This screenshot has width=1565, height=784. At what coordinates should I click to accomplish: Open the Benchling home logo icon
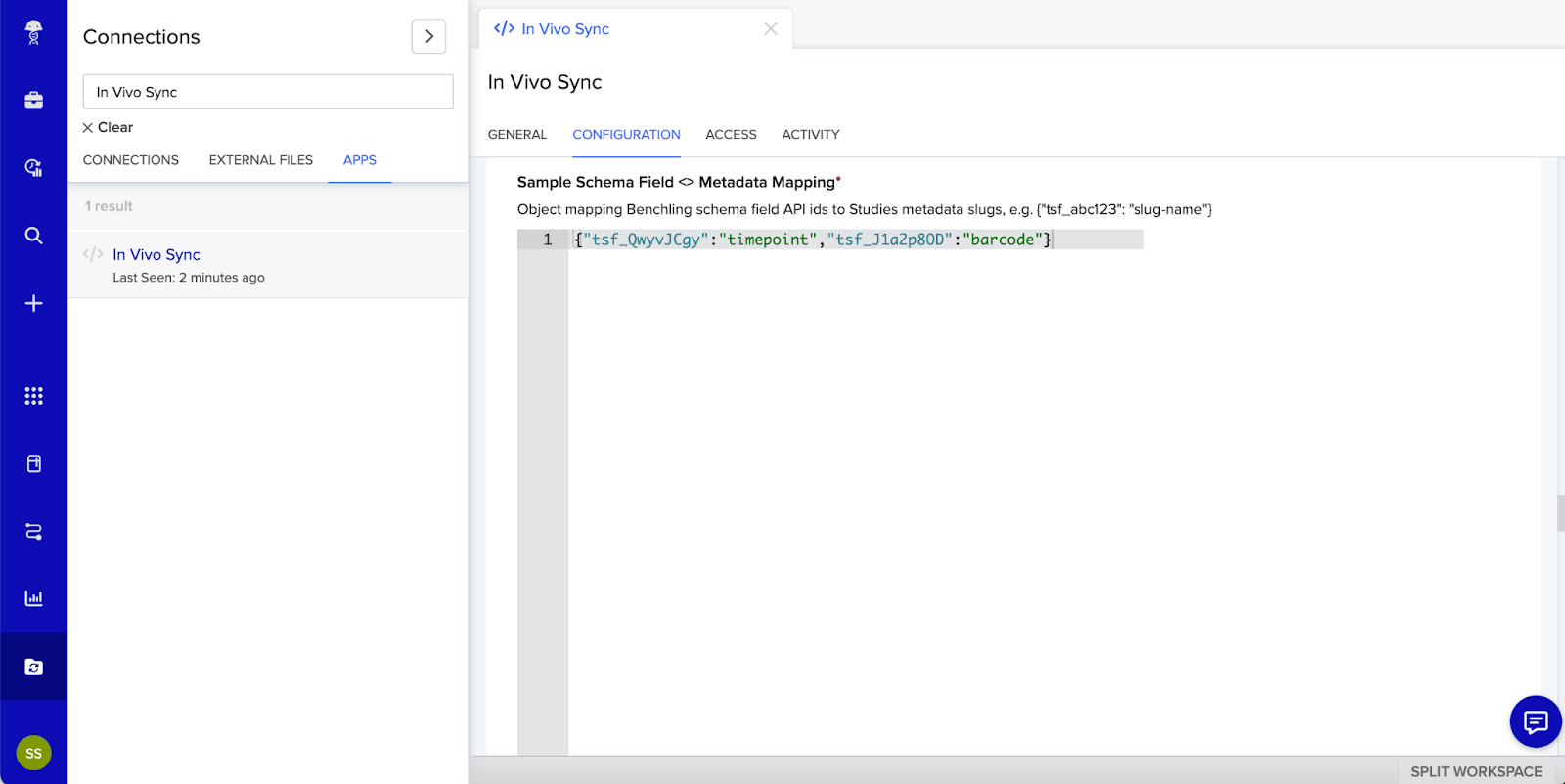pos(33,32)
